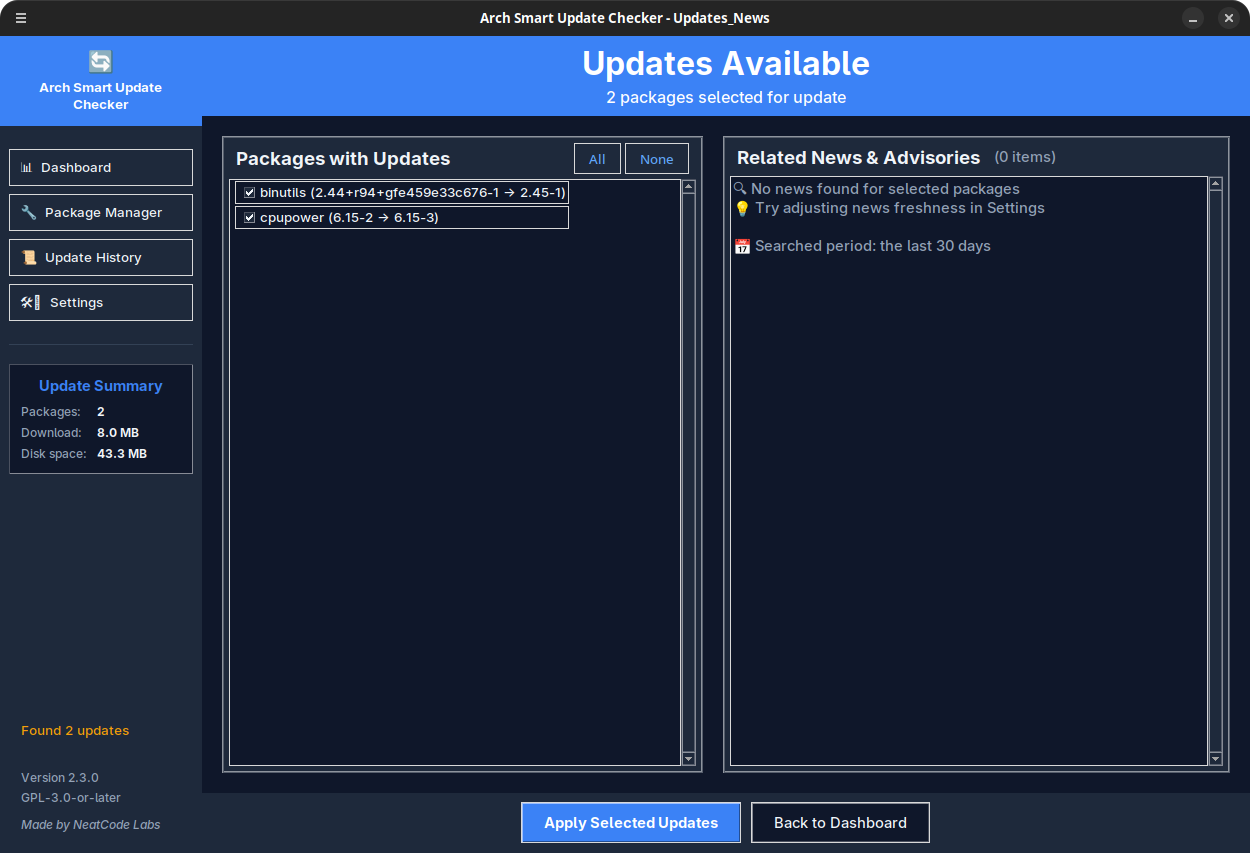Screen dimensions: 1250x853
Task: Click the lightbulb tip icon
Action: 741,208
